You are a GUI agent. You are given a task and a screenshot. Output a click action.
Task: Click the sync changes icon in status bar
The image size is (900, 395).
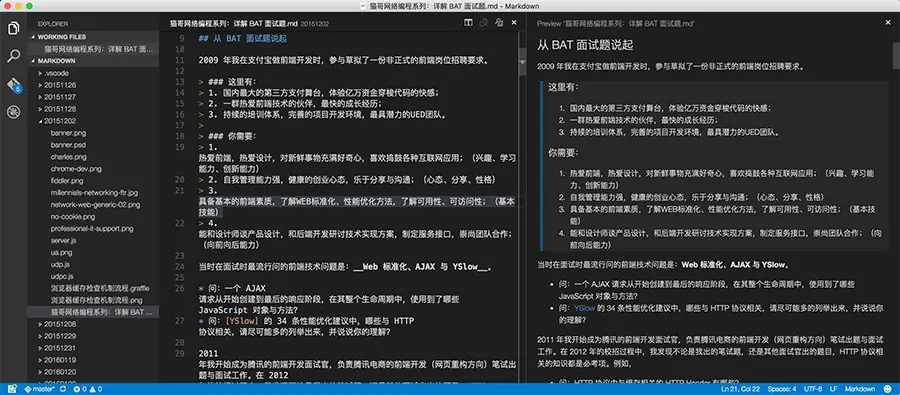(x=63, y=389)
